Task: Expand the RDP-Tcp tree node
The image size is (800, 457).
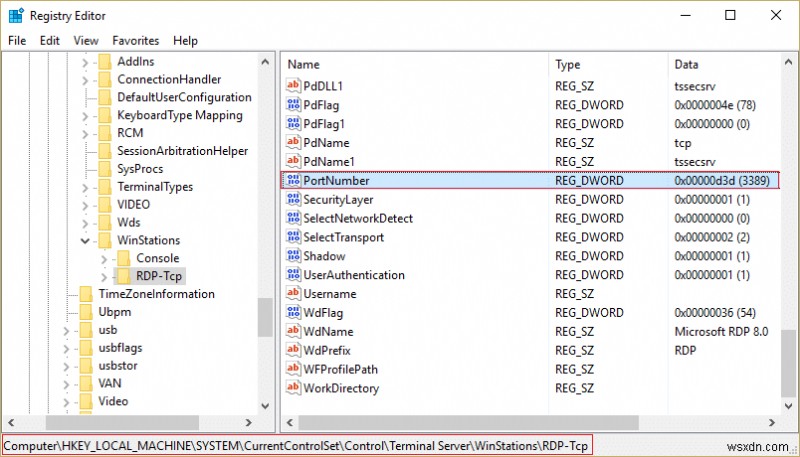Action: (104, 277)
